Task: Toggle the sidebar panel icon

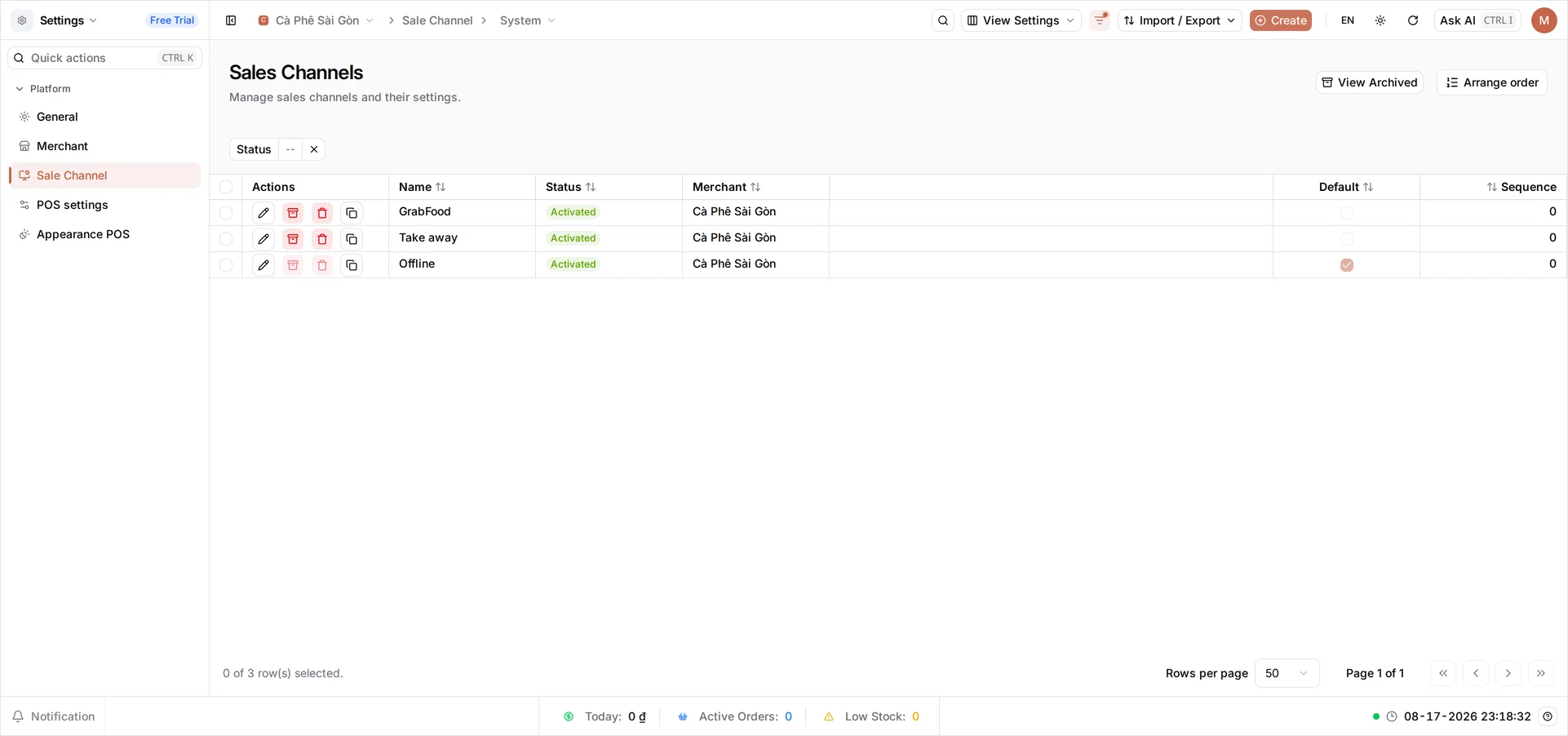Action: 231,20
